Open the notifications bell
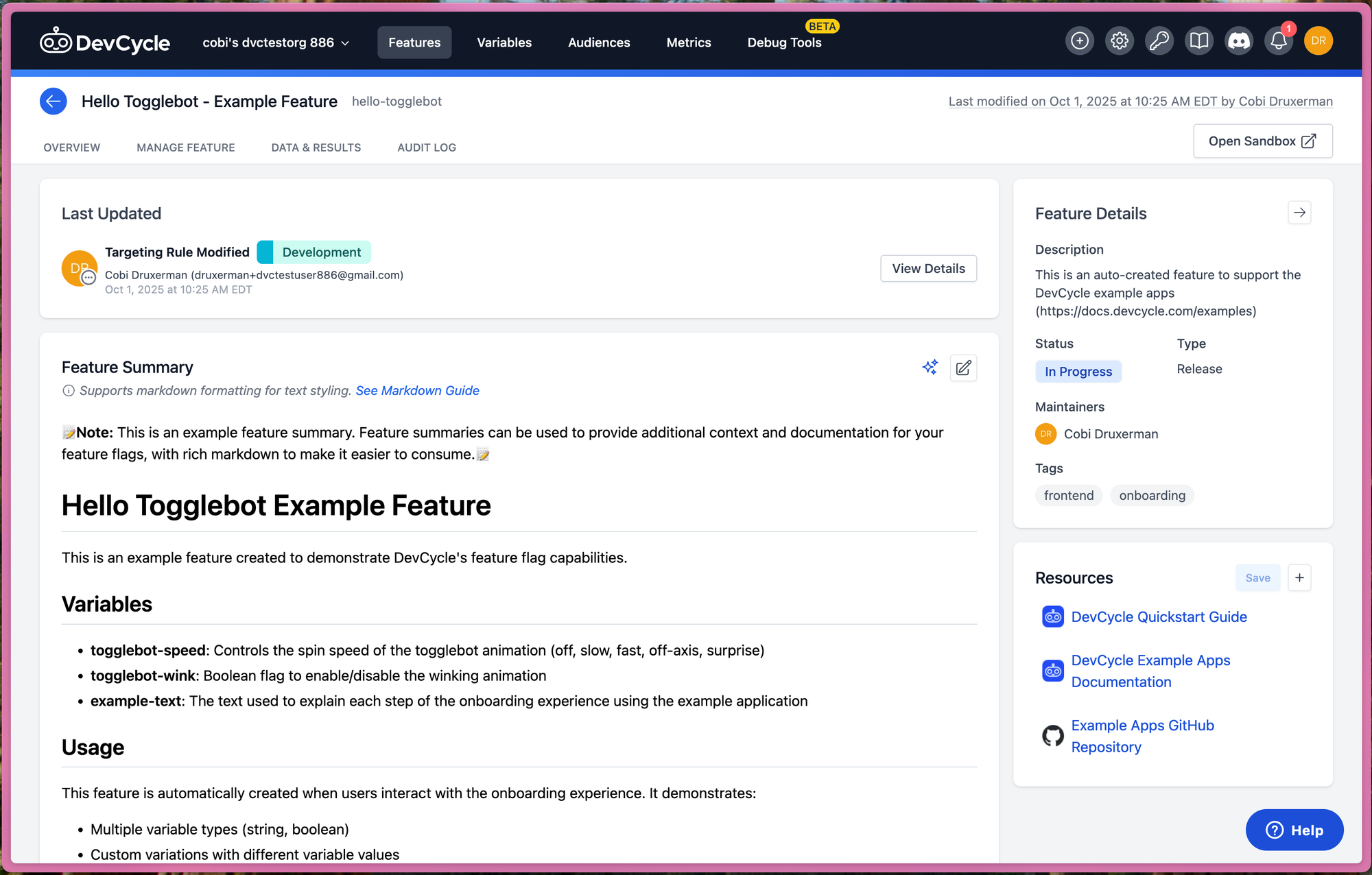 (1278, 41)
